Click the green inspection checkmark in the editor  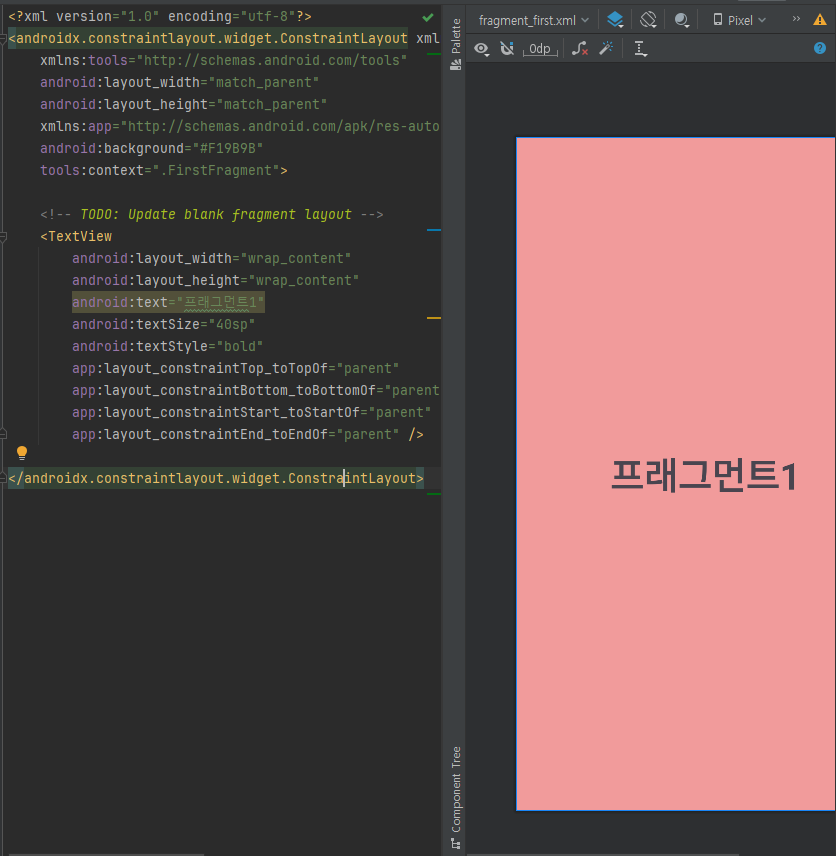(x=428, y=17)
